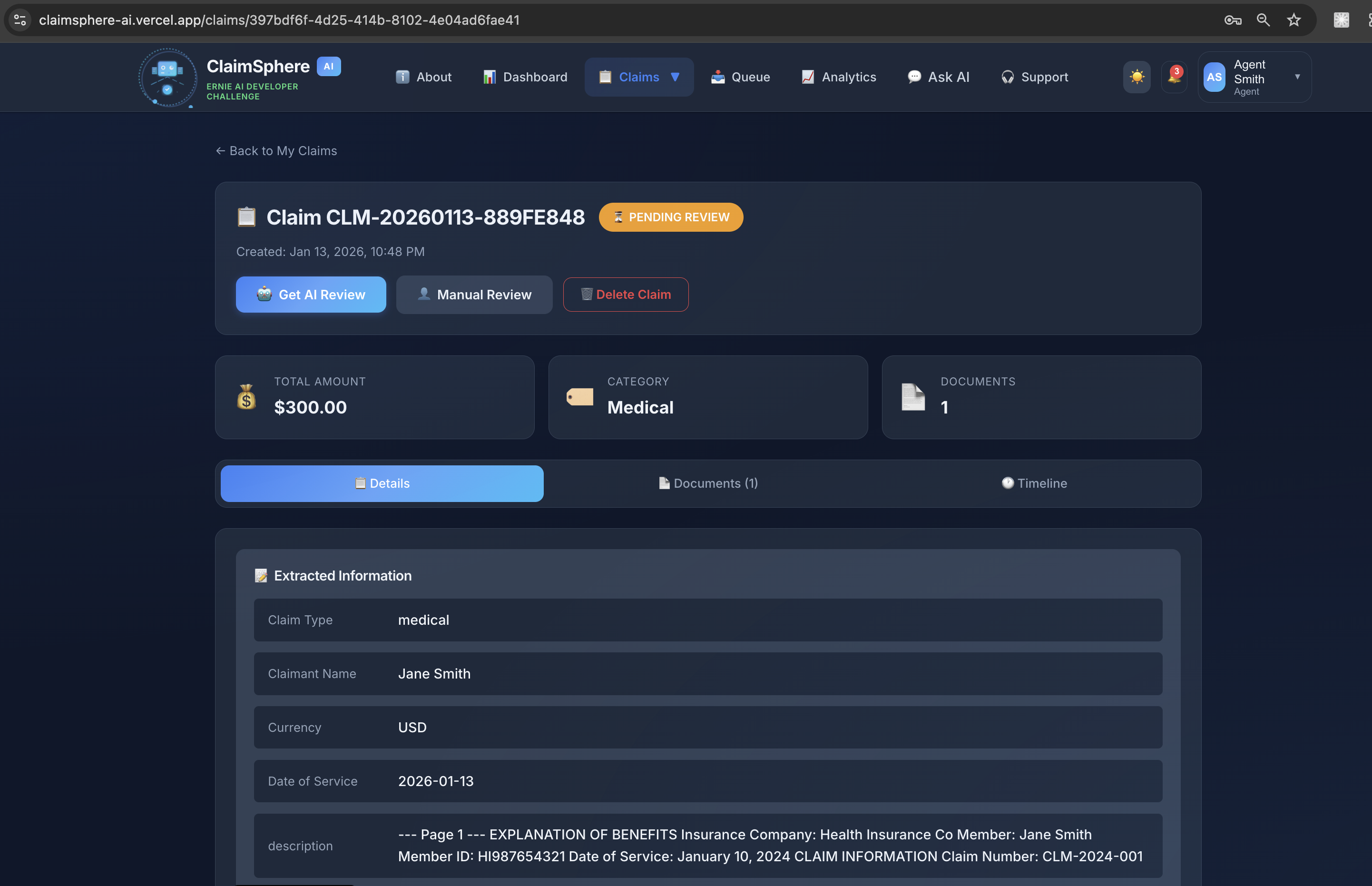Viewport: 1372px width, 886px height.
Task: Switch to the Documents (1) tab
Action: click(708, 483)
